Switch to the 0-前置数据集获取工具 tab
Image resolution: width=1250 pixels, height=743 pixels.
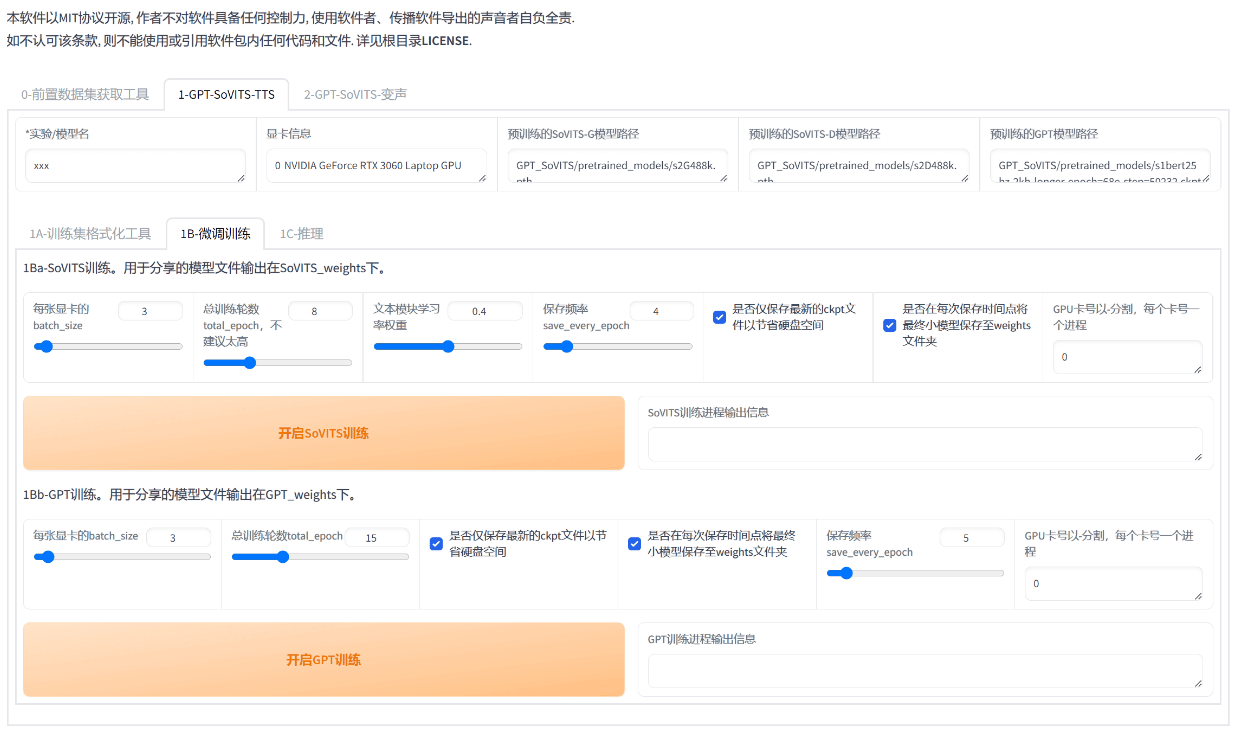(85, 95)
